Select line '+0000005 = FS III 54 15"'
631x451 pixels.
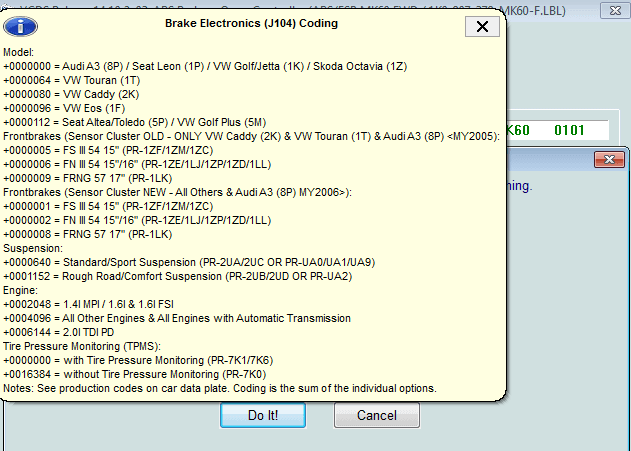point(108,150)
